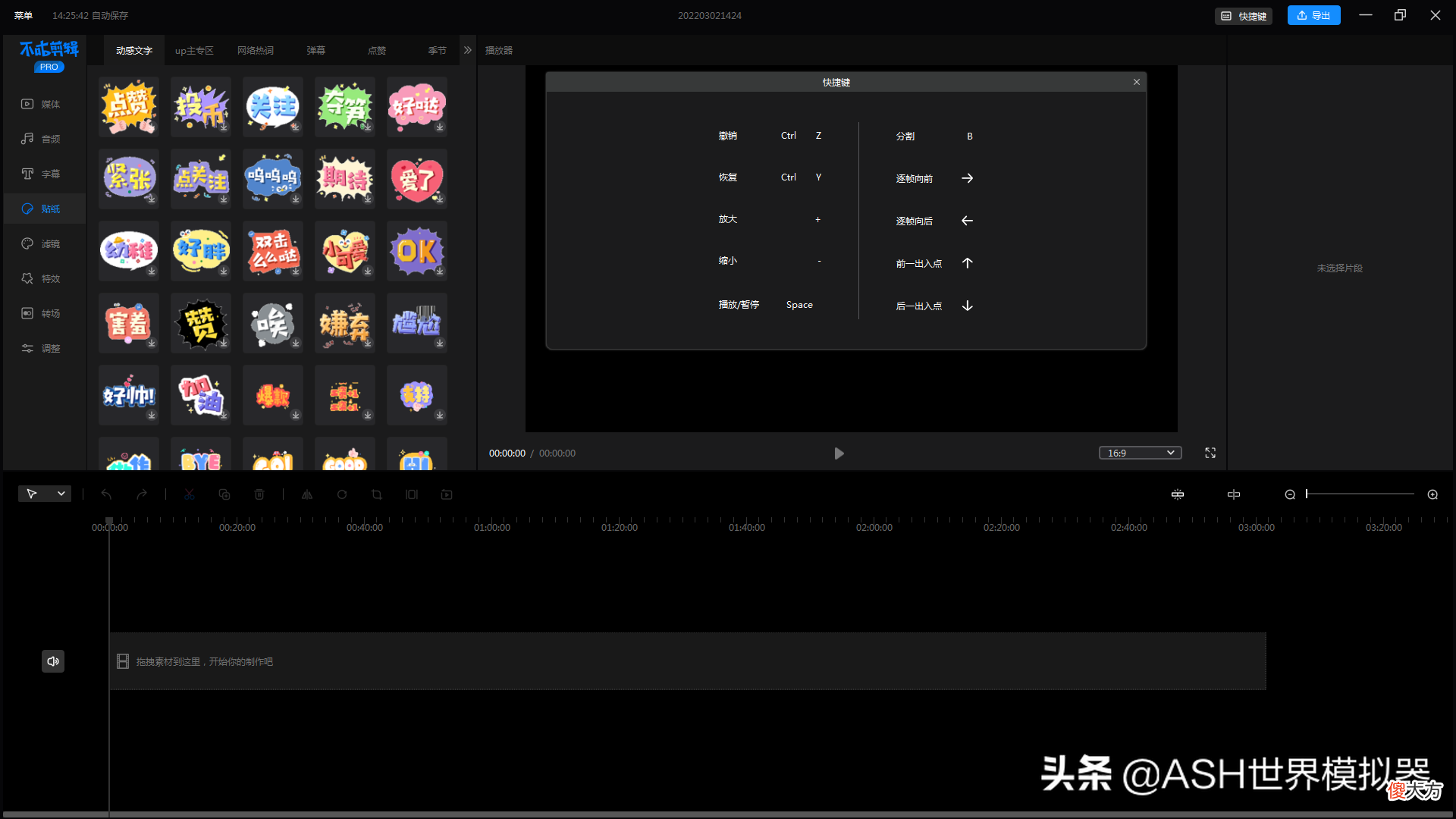Enter fullscreen preview mode
This screenshot has height=819, width=1456.
1210,453
